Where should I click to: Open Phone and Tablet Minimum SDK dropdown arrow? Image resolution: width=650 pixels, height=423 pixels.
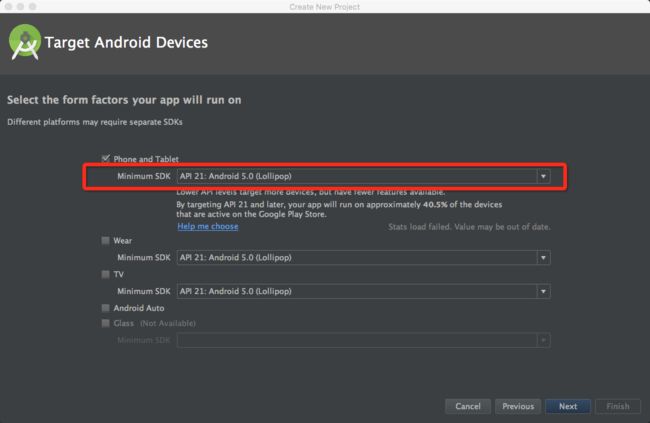coord(543,176)
